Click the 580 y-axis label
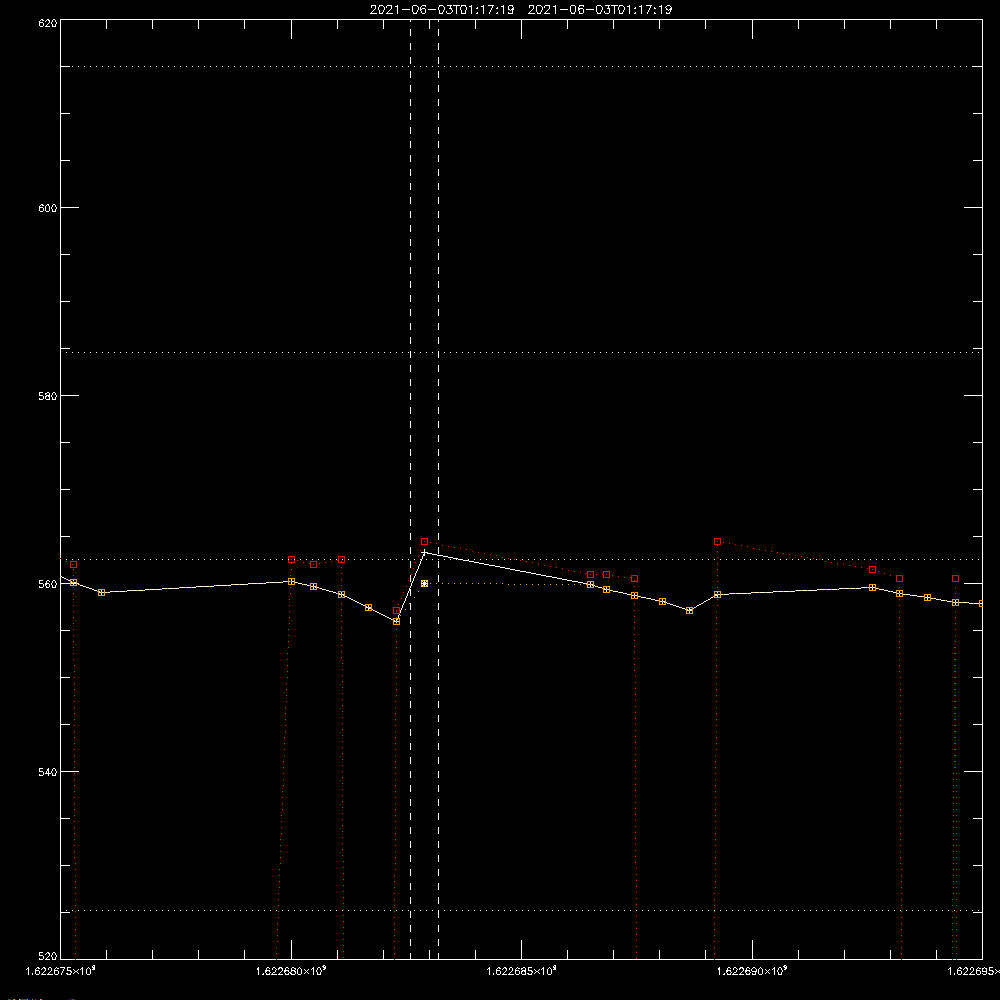 click(x=48, y=395)
